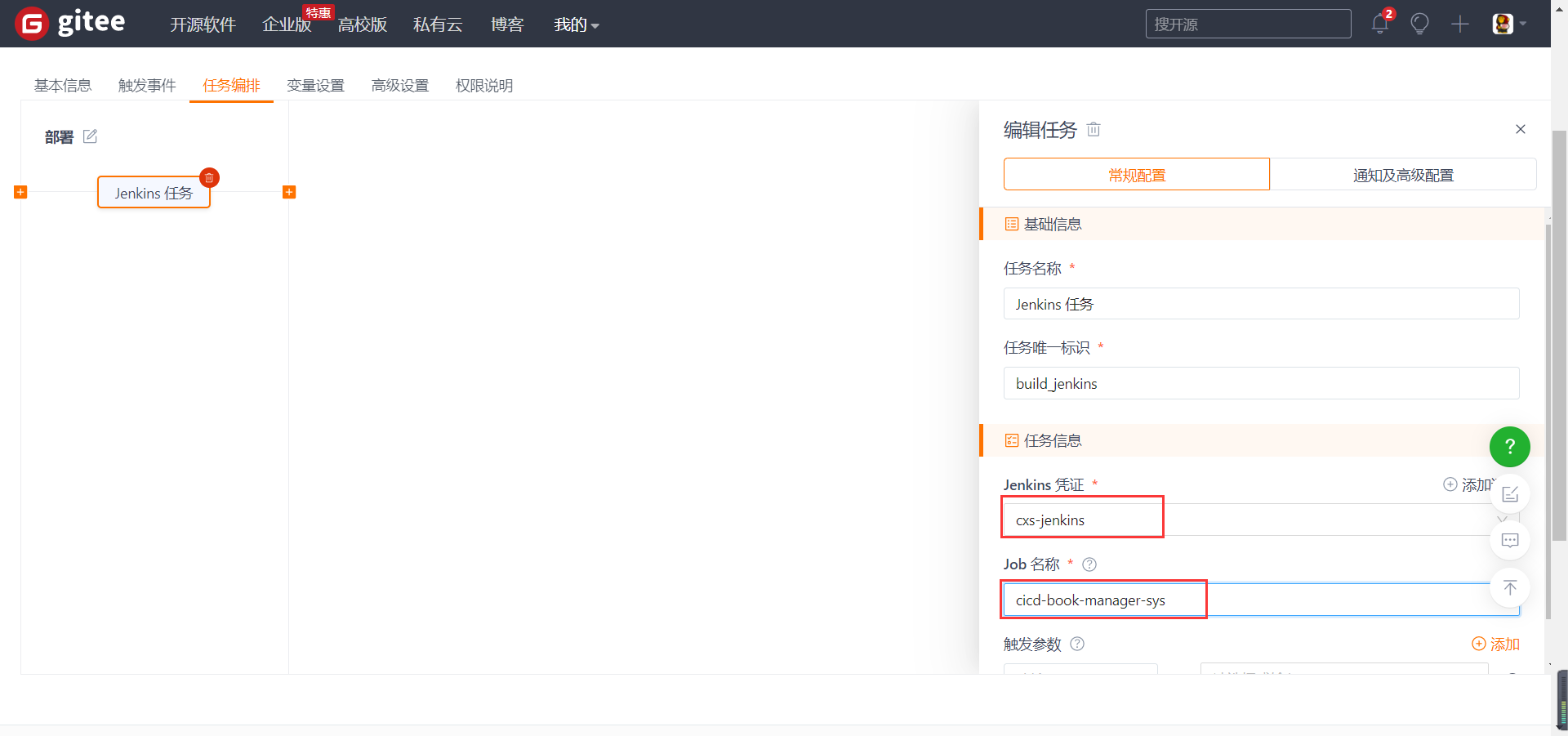Image resolution: width=1568 pixels, height=736 pixels.
Task: Open 高校版 in the top navigation
Action: 363,25
